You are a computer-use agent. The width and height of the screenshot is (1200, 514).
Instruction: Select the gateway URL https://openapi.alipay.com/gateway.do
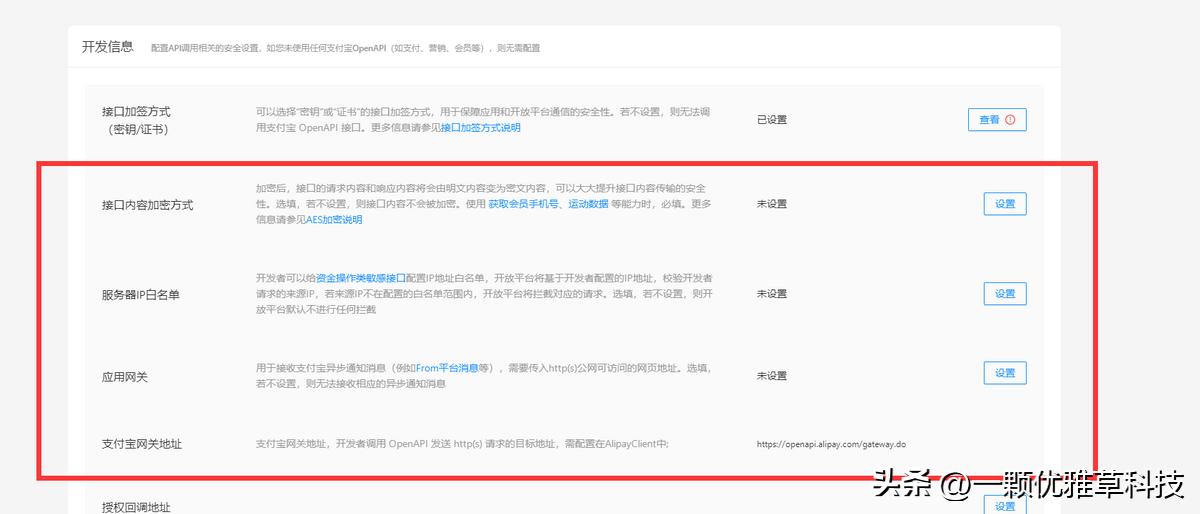pos(831,444)
